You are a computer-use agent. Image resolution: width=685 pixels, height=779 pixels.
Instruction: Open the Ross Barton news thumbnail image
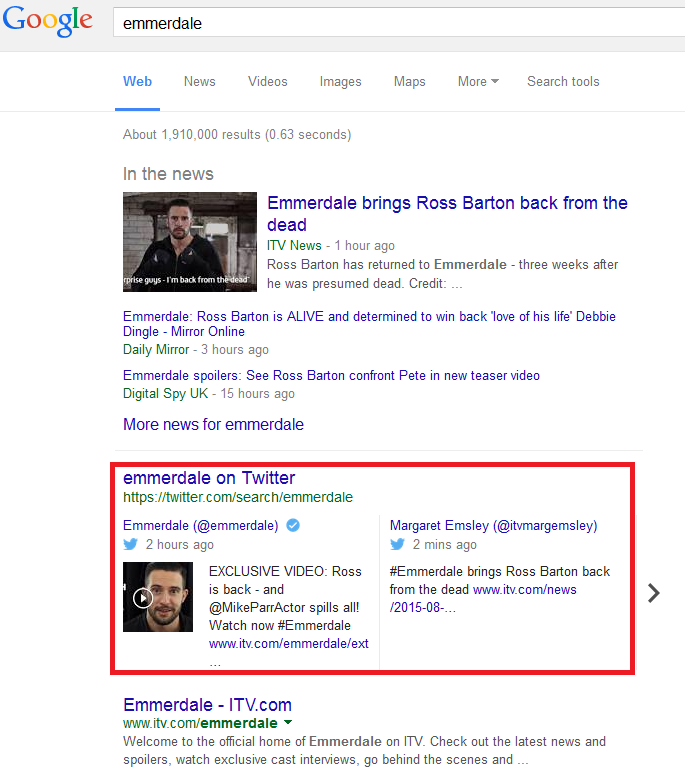tap(190, 242)
